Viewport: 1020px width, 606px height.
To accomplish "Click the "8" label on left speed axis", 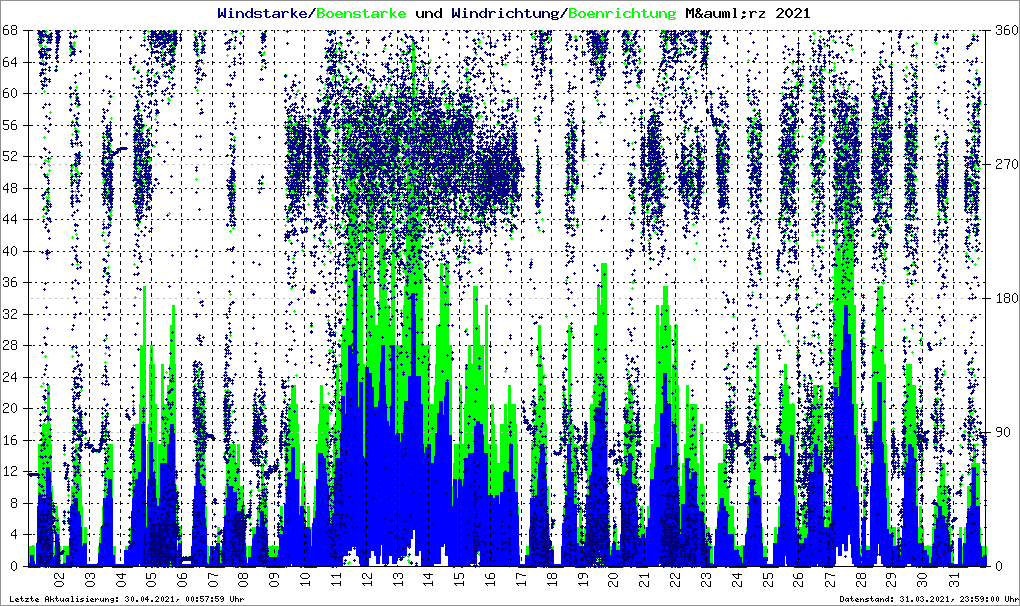I will coord(13,503).
